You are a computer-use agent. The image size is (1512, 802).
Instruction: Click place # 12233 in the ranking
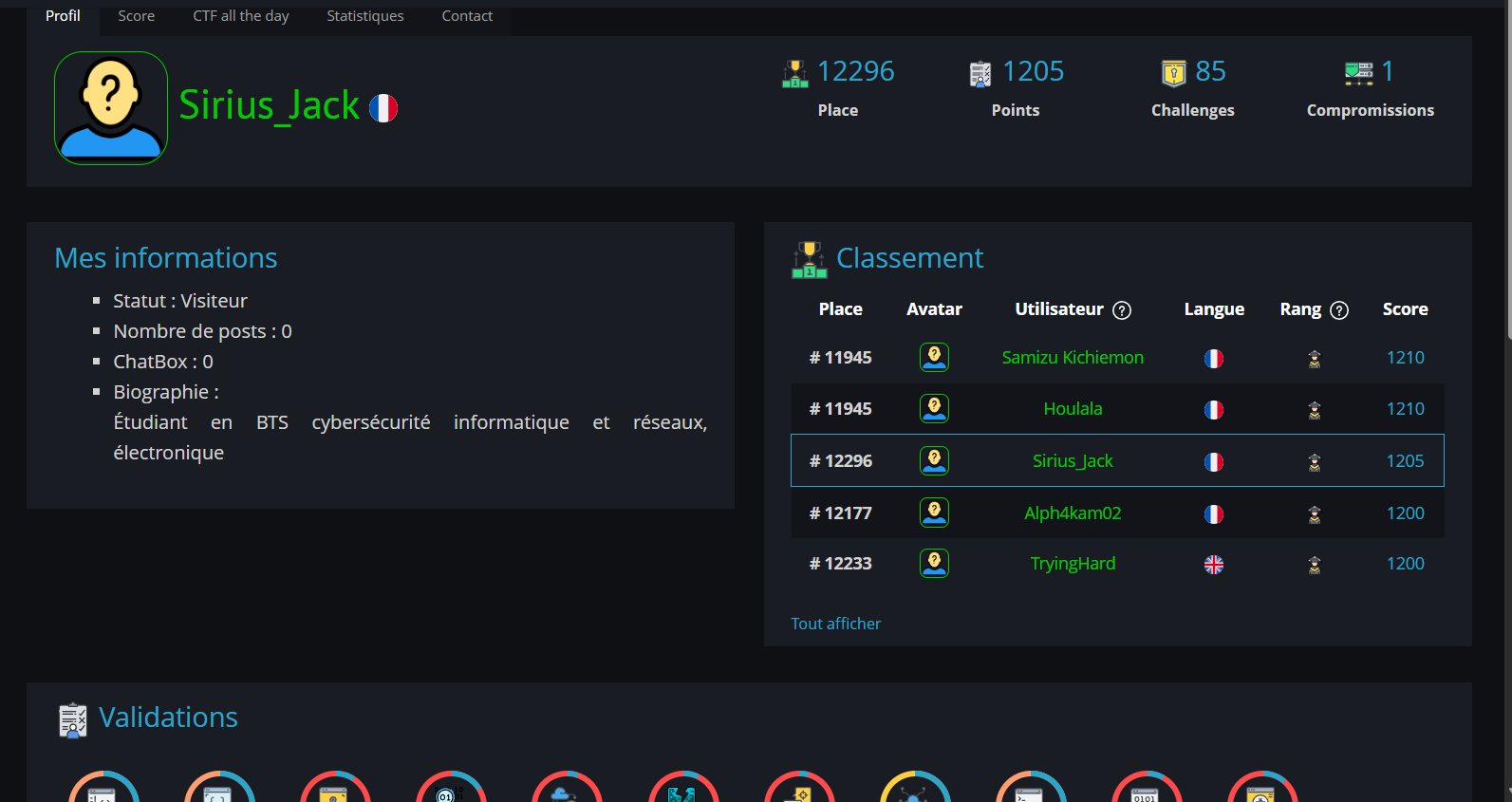click(840, 564)
